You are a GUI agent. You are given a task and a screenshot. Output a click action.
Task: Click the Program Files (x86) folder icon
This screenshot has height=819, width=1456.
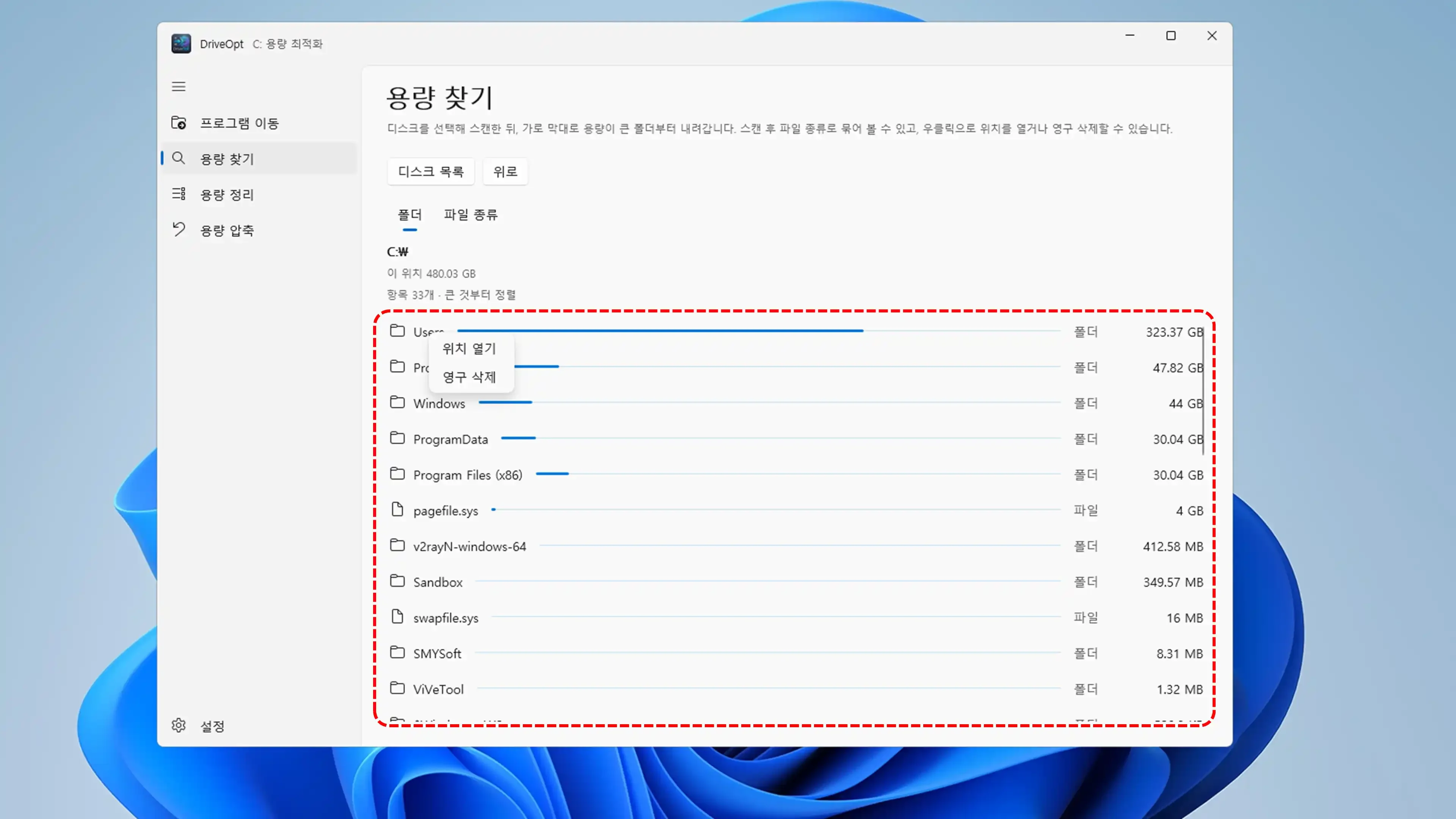click(x=397, y=474)
